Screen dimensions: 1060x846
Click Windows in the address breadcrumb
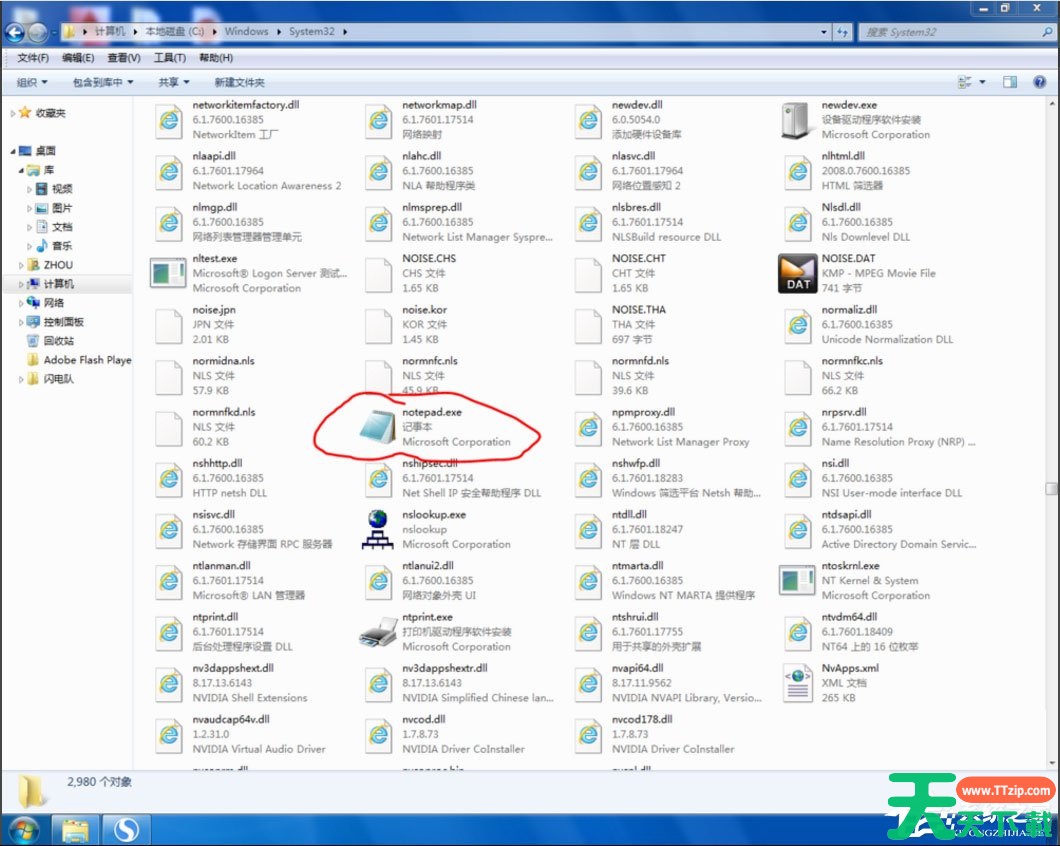246,31
